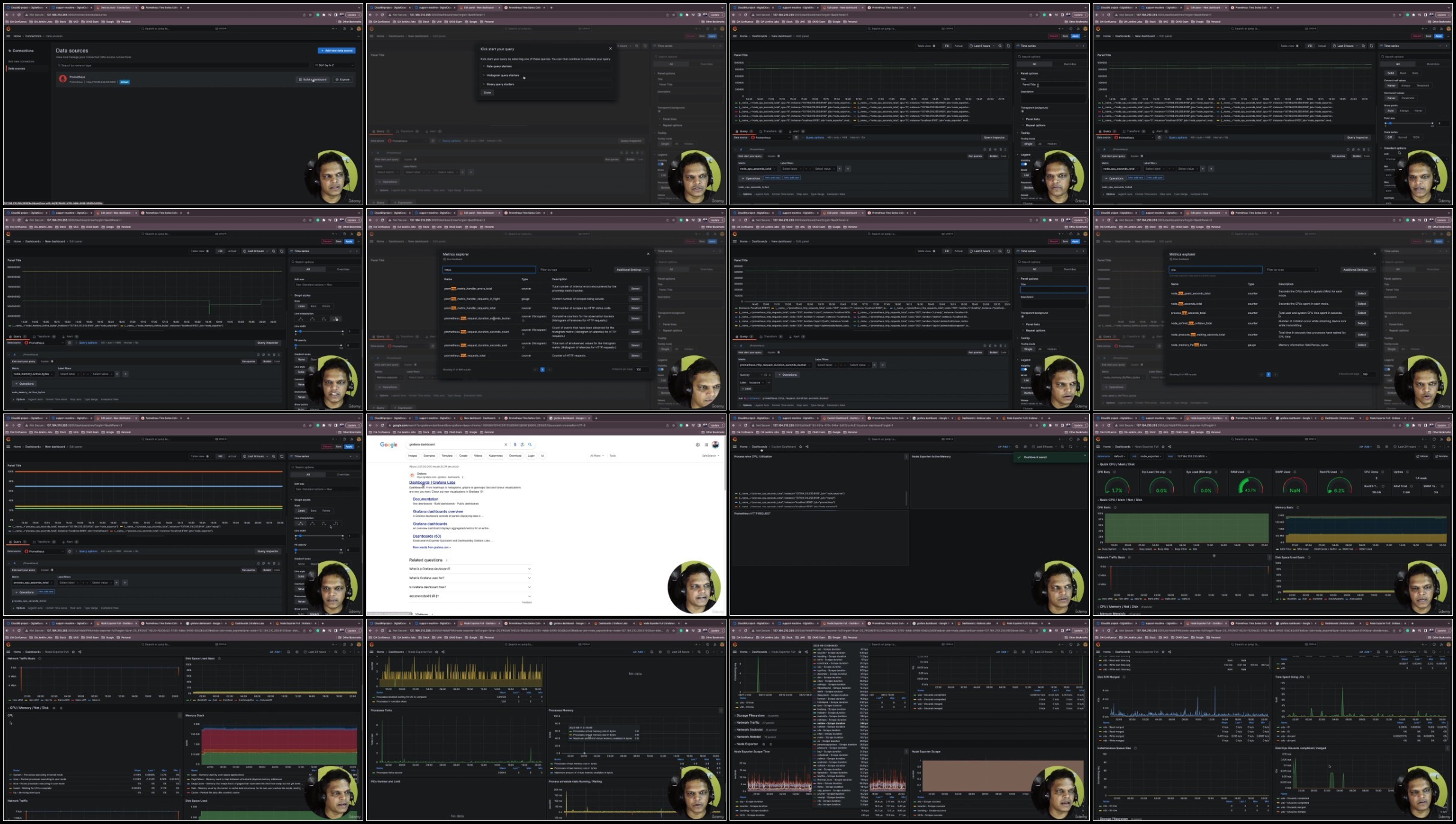This screenshot has height=824, width=1456.
Task: Expand the 'What is a Grafana dashboard?' question
Action: [470, 568]
